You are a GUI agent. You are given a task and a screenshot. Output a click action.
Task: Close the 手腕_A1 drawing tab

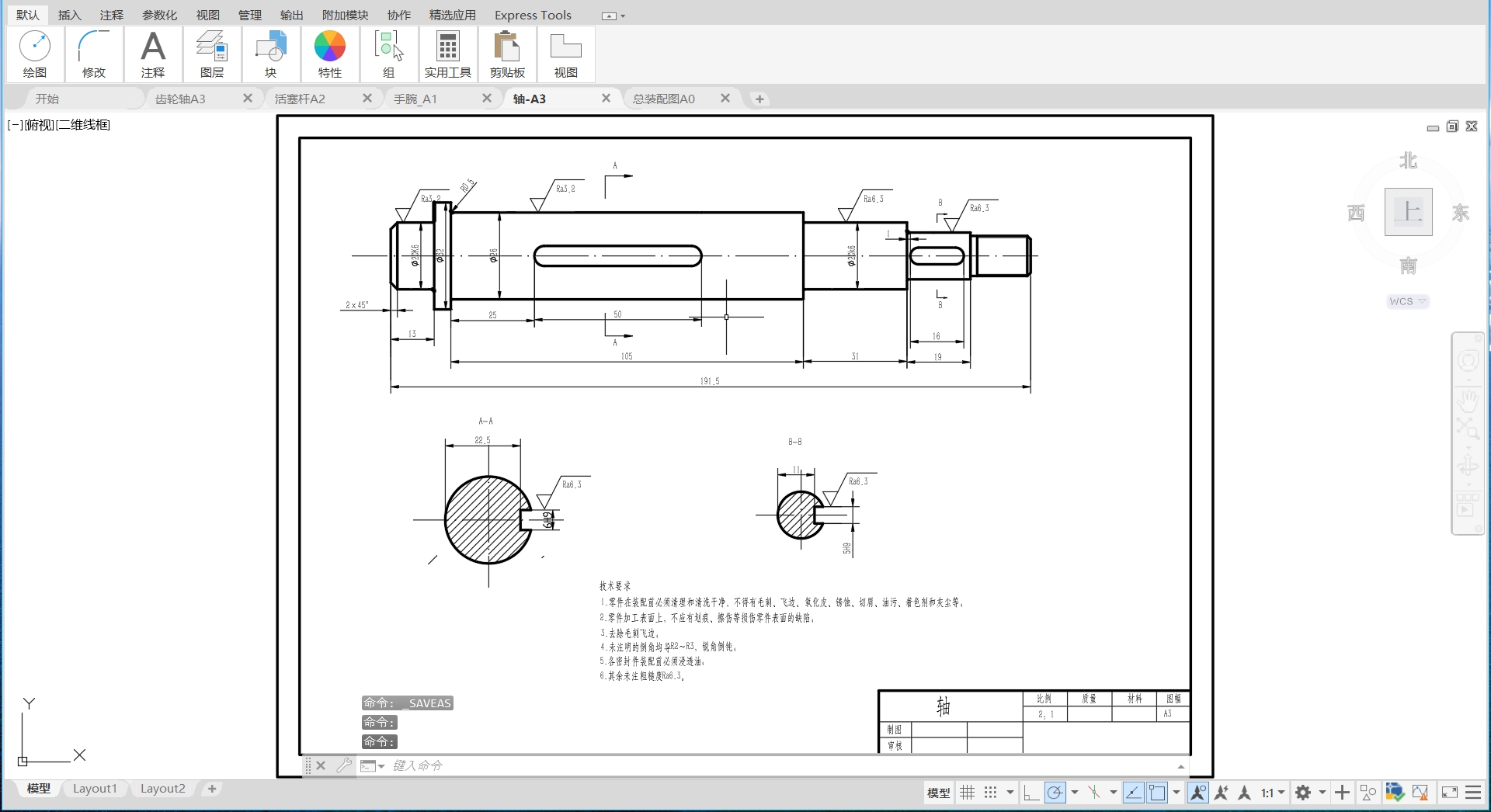487,98
